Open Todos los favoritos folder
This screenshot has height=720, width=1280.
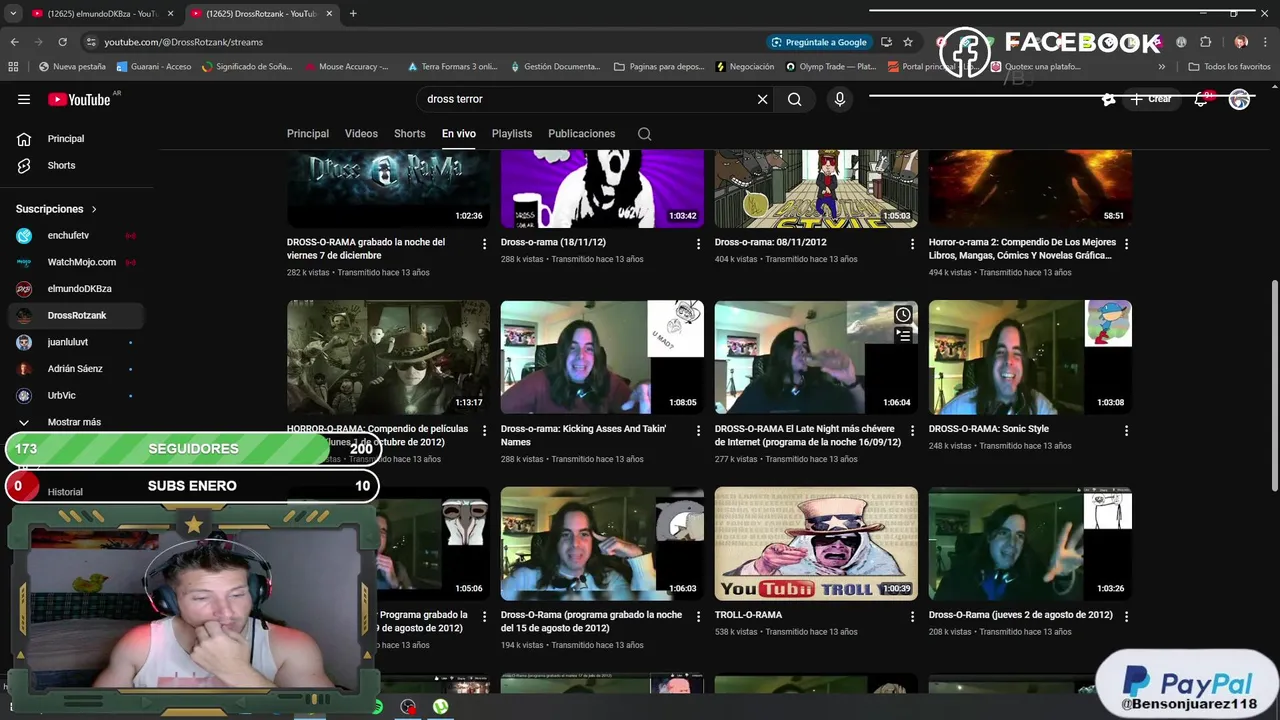click(1229, 67)
